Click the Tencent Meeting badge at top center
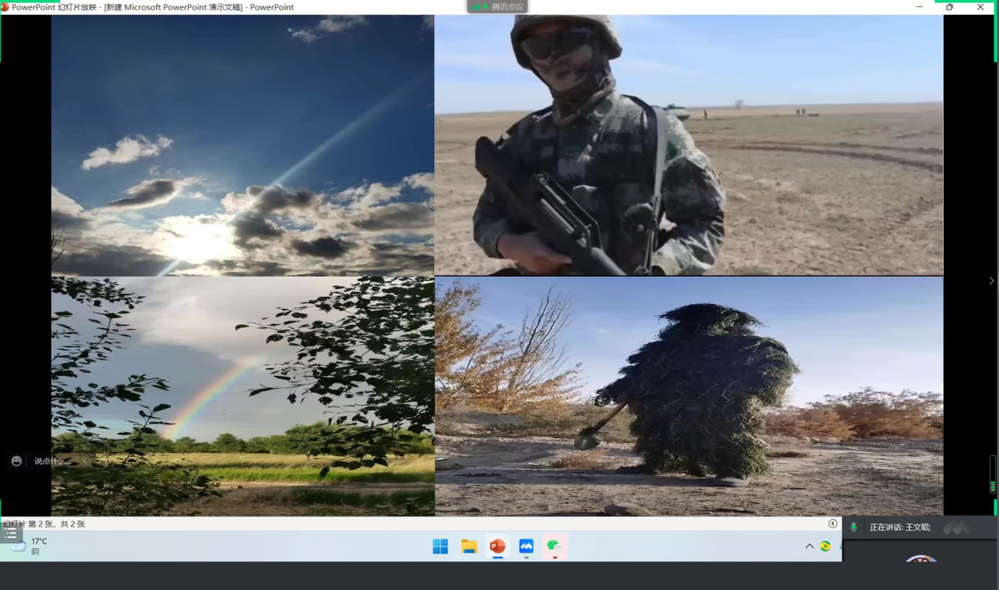 point(499,7)
